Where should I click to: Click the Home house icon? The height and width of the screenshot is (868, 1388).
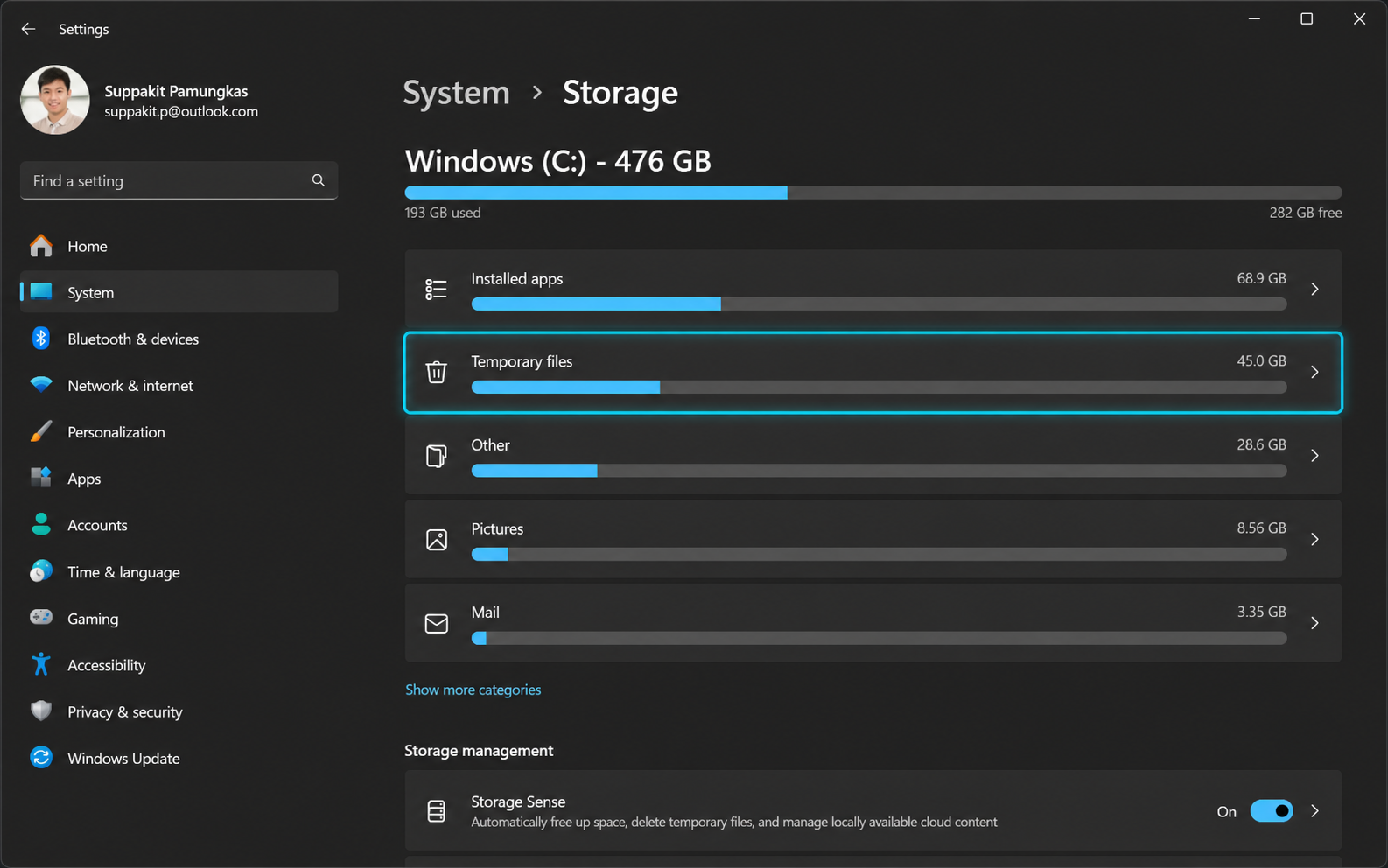(40, 246)
